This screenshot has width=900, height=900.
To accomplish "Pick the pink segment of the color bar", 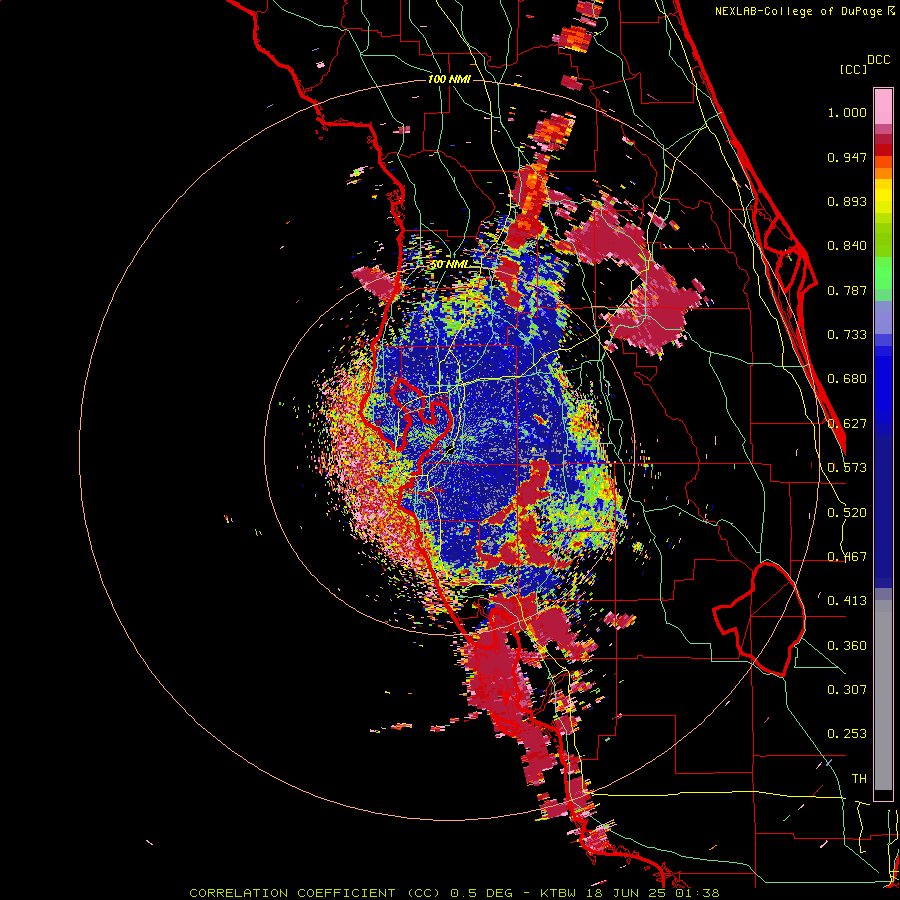I will pyautogui.click(x=883, y=107).
